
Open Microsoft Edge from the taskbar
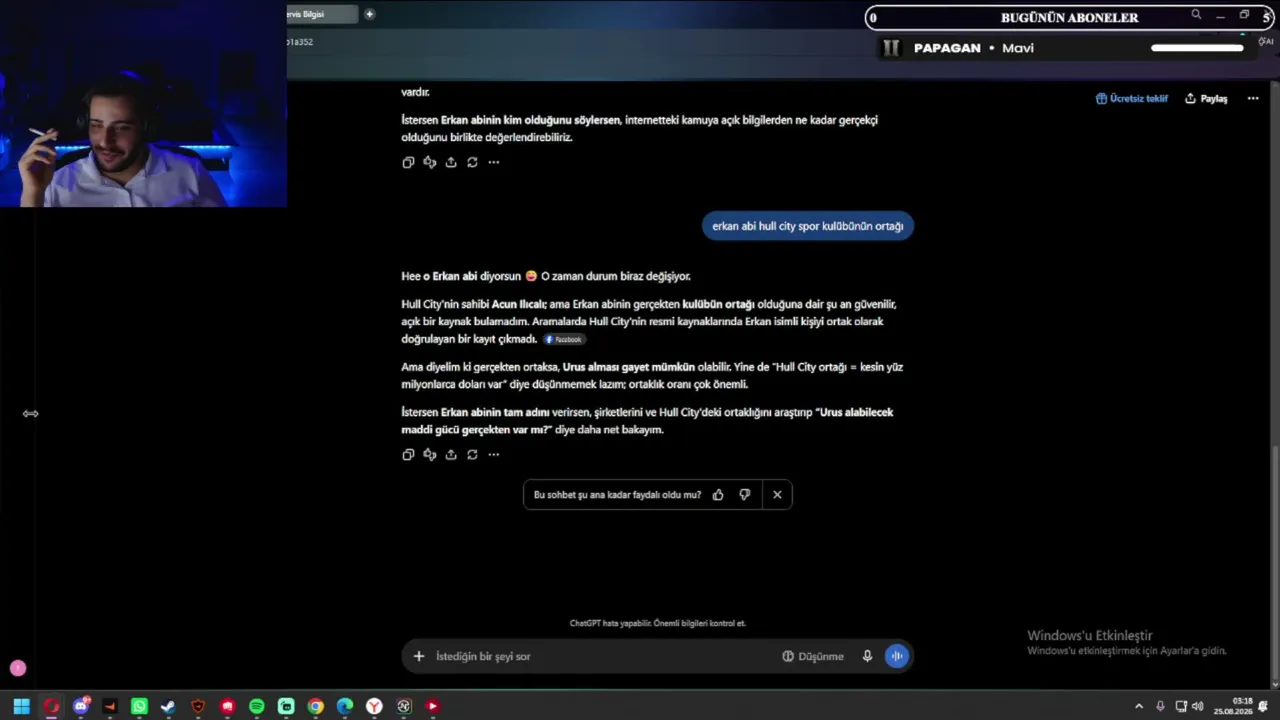(x=345, y=707)
